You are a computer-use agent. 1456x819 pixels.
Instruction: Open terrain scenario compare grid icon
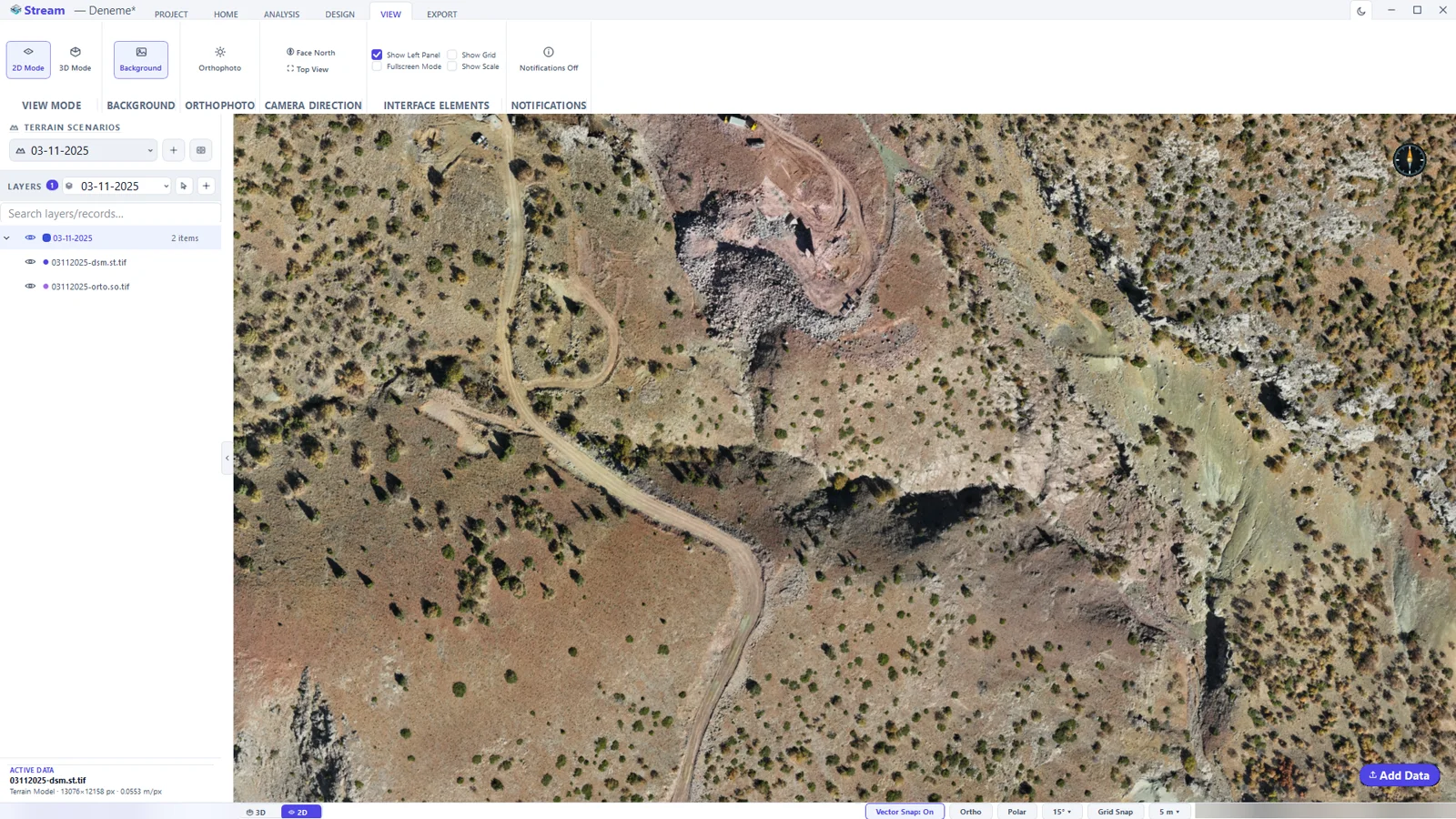201,150
